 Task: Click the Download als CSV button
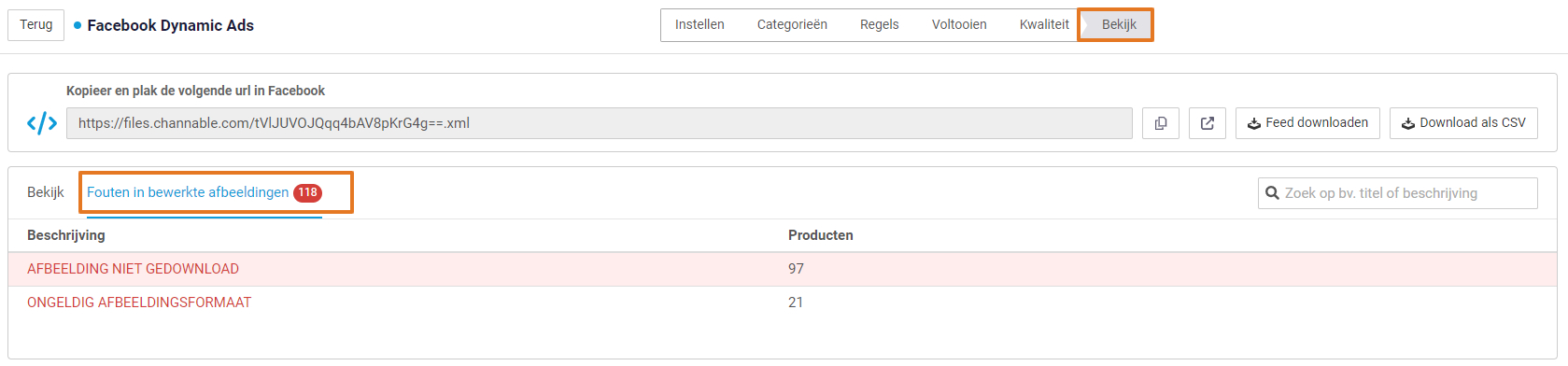[1463, 123]
